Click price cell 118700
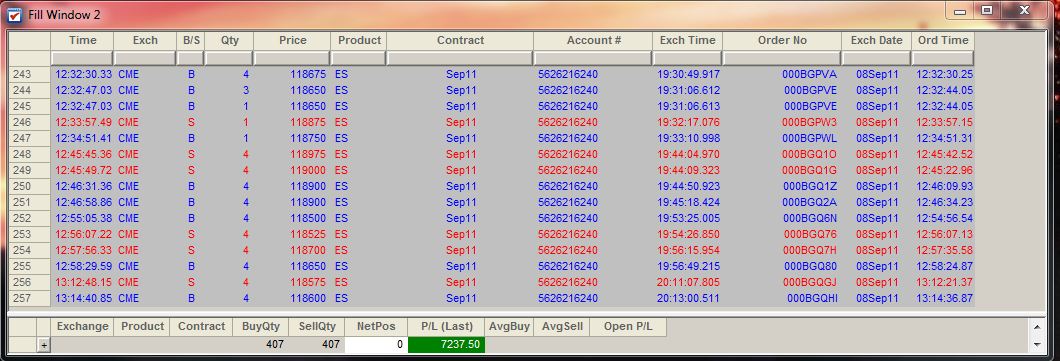 tap(308, 250)
